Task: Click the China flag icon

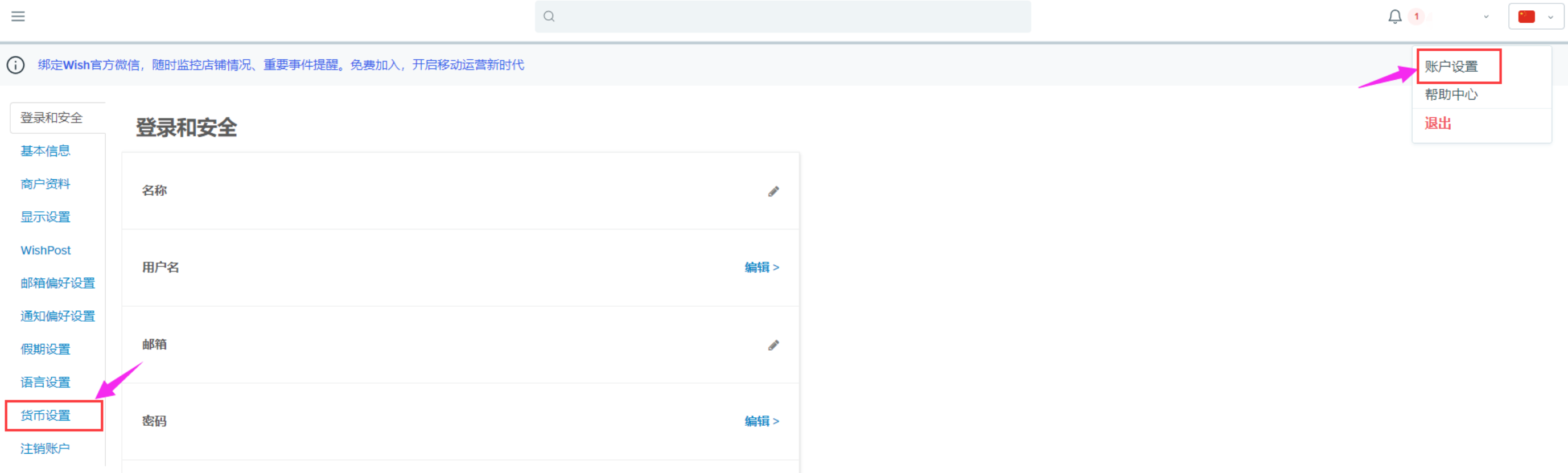Action: coord(1526,17)
